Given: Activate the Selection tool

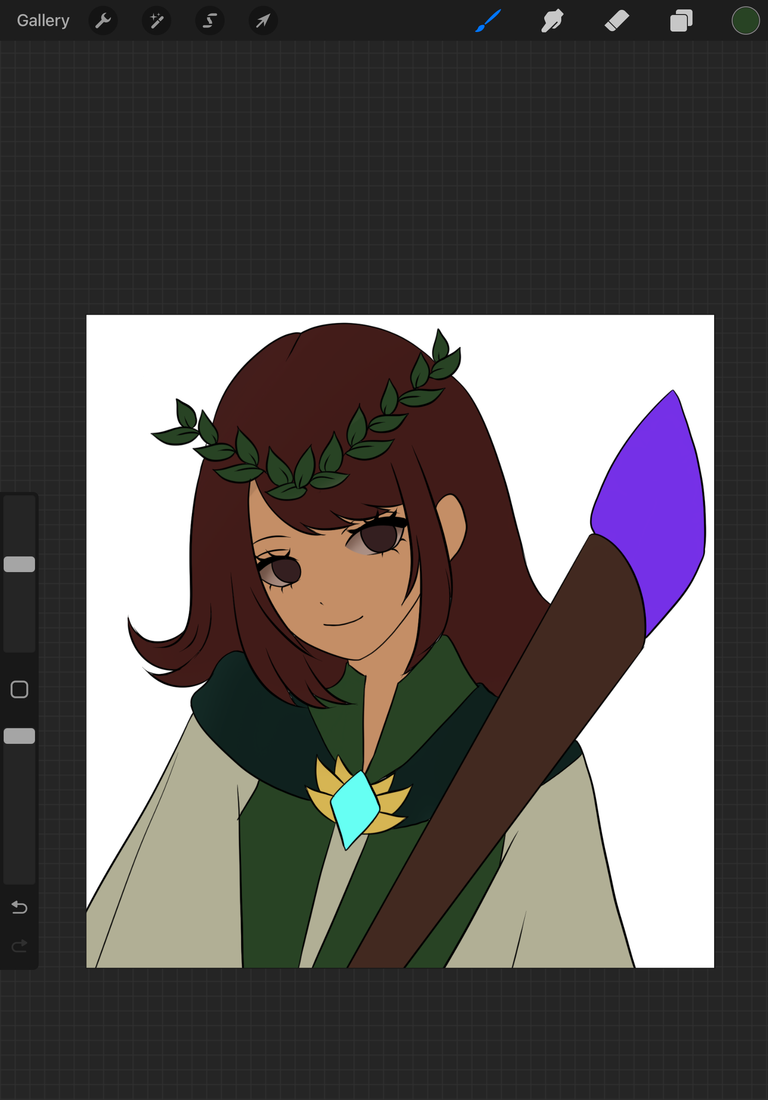Looking at the screenshot, I should point(210,20).
